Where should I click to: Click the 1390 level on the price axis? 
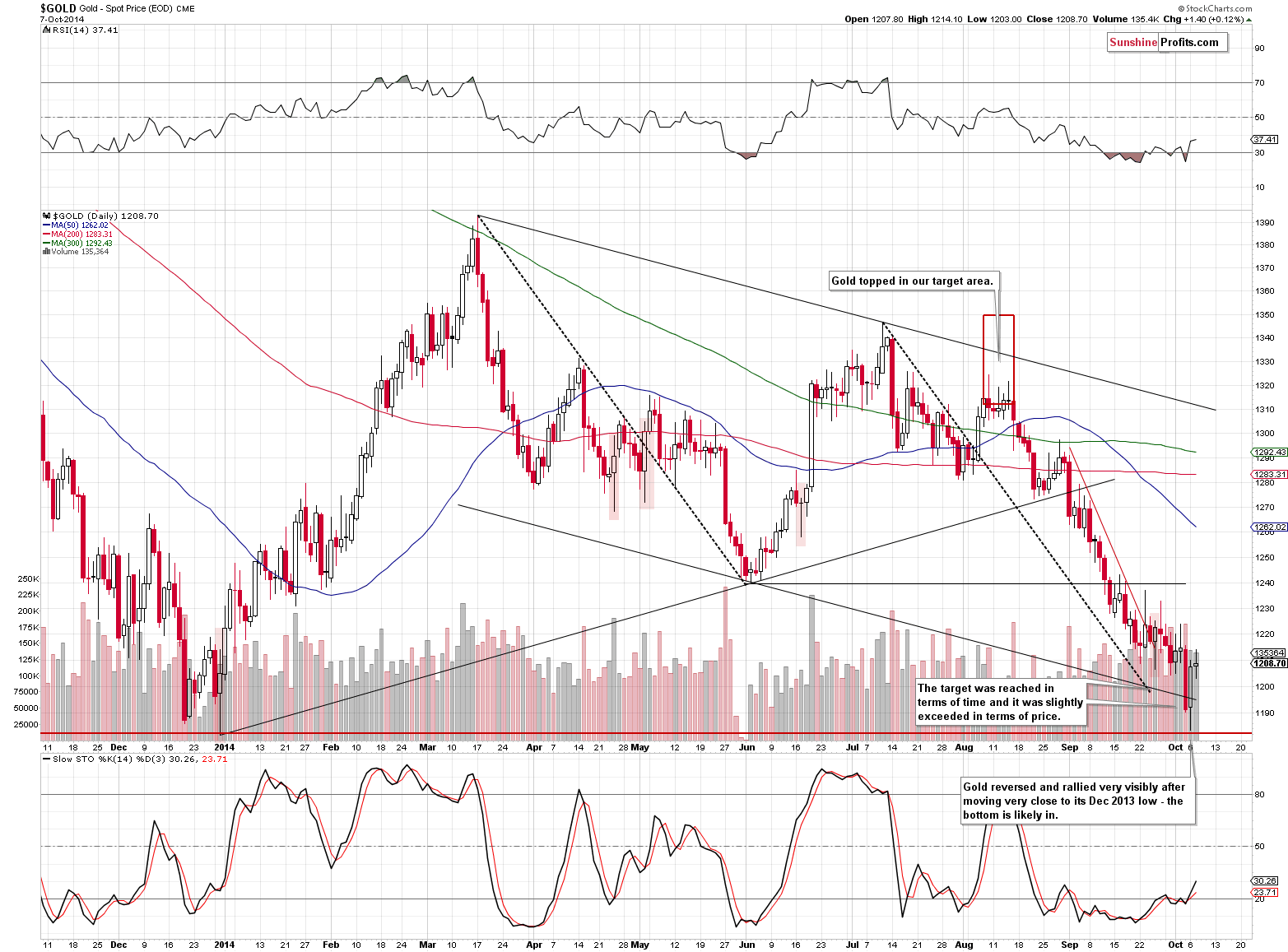click(x=1265, y=223)
